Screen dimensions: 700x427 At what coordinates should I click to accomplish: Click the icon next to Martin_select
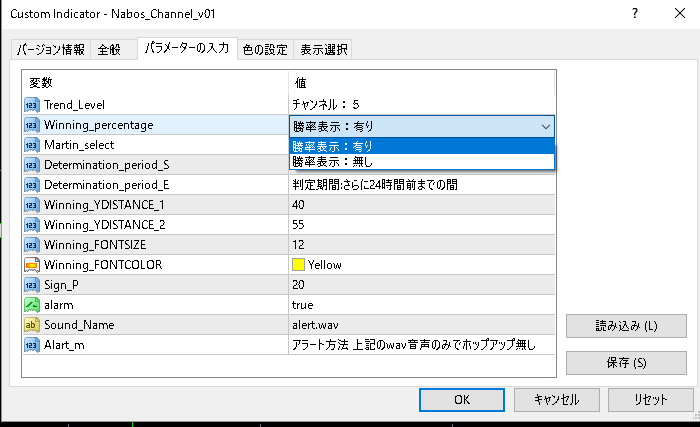pyautogui.click(x=32, y=145)
